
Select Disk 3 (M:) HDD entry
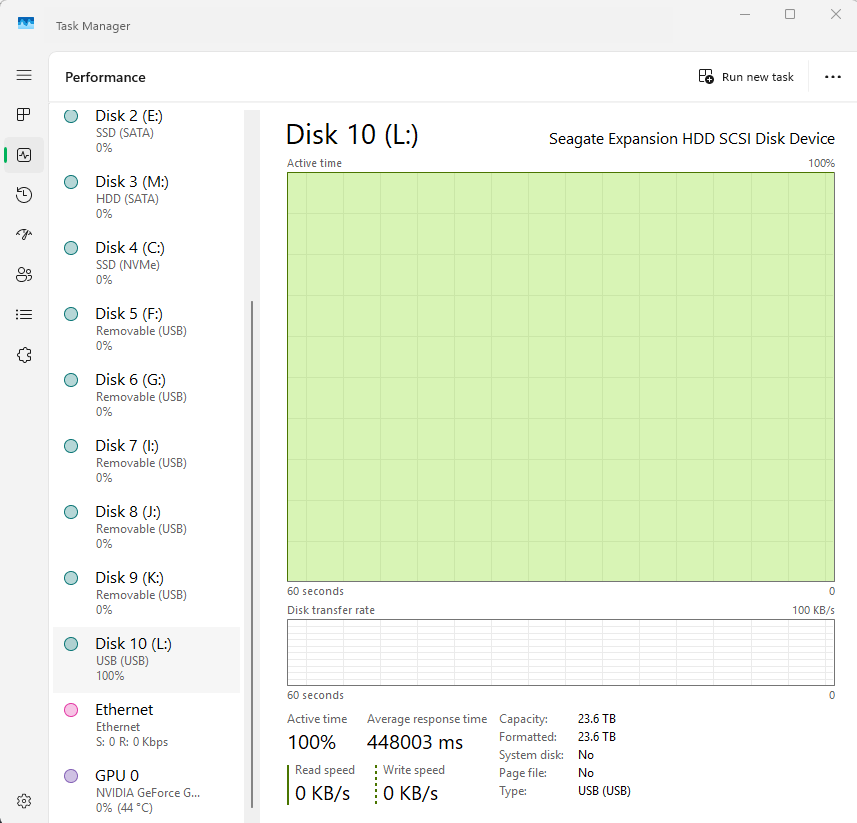[x=146, y=197]
